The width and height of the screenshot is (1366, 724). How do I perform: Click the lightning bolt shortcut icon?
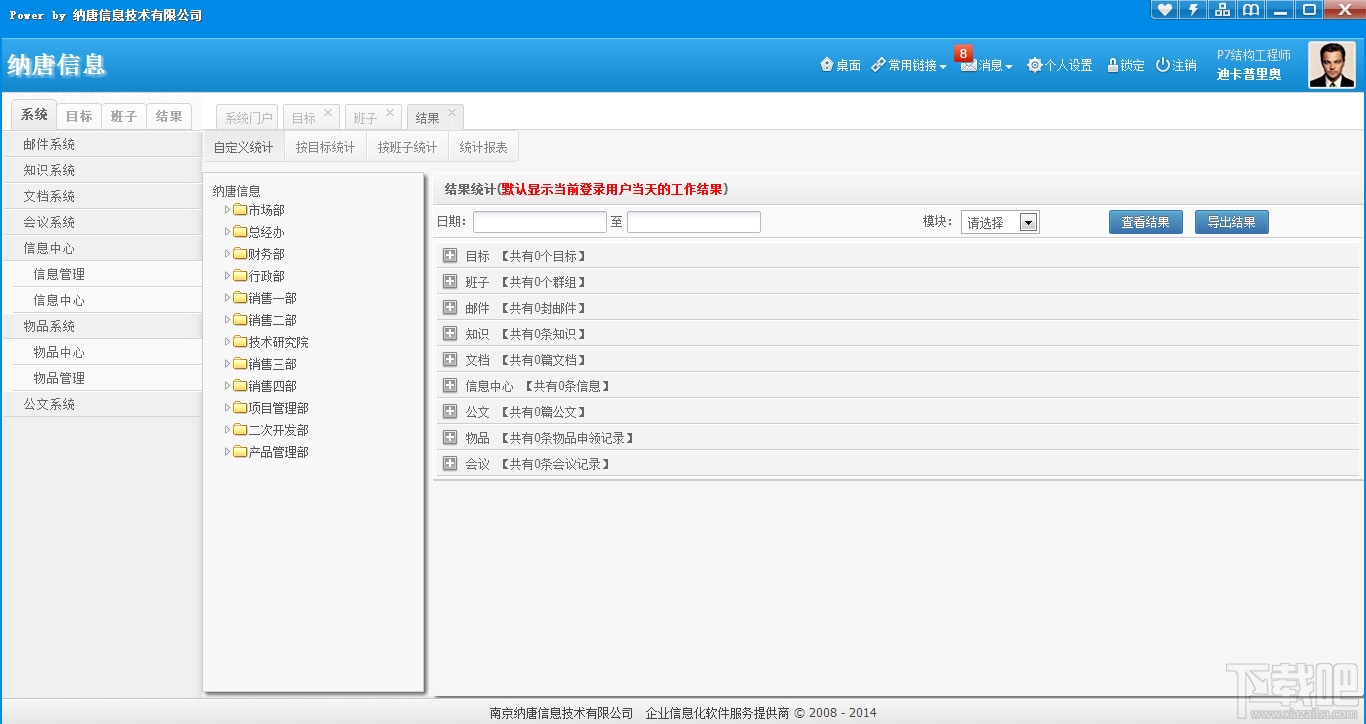[x=1193, y=10]
